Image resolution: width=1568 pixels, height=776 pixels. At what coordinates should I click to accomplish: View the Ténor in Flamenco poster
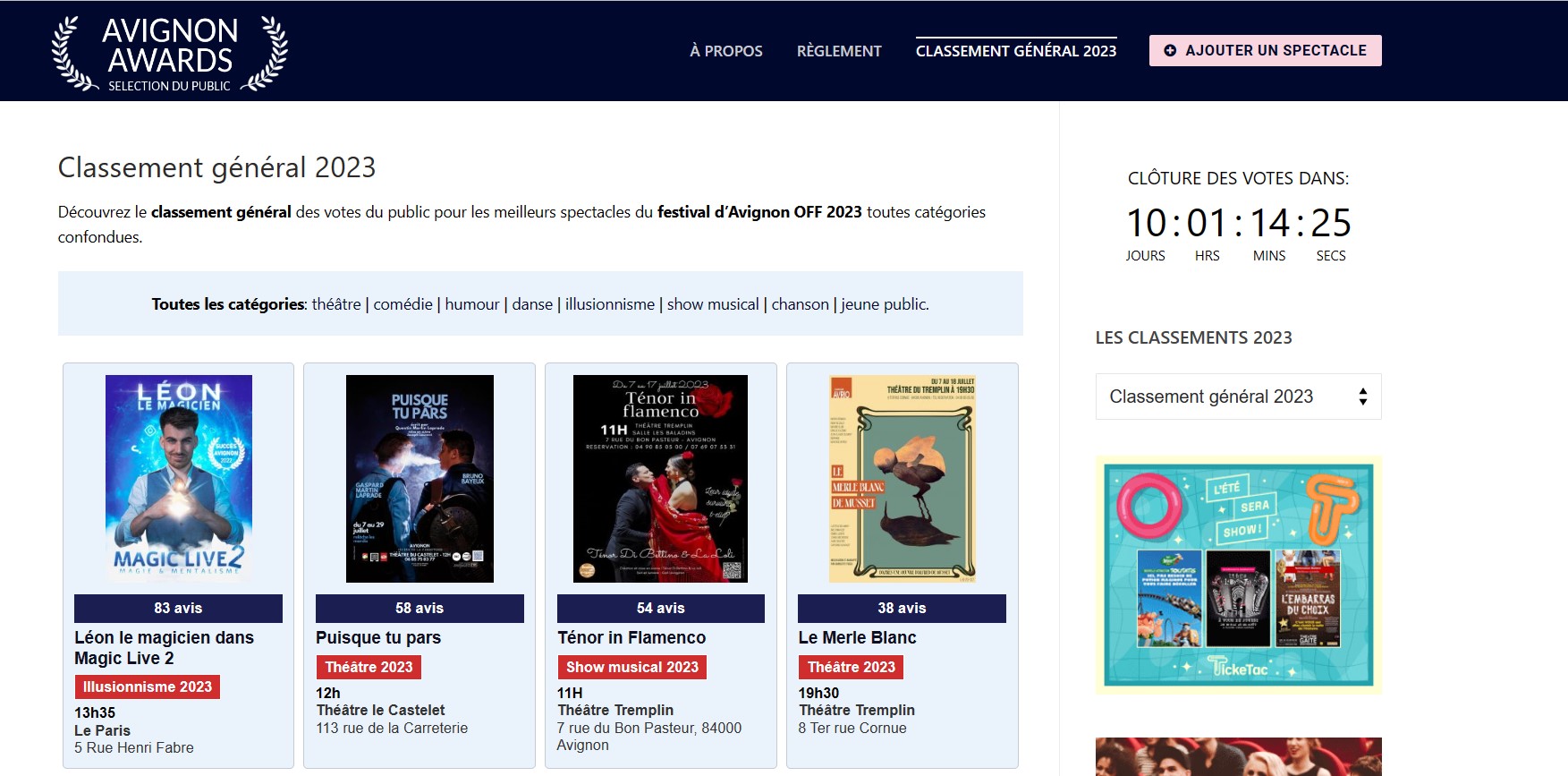pos(660,479)
